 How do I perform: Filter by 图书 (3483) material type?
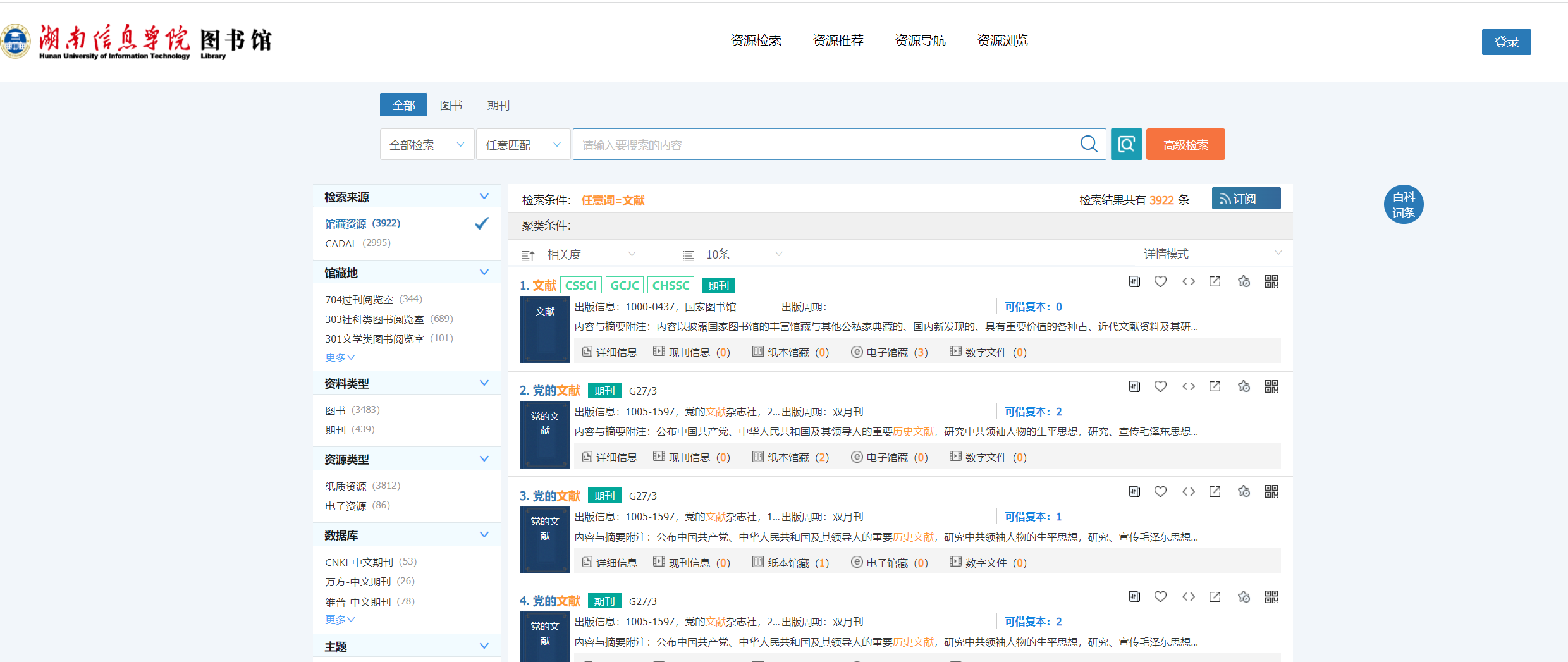coord(352,410)
